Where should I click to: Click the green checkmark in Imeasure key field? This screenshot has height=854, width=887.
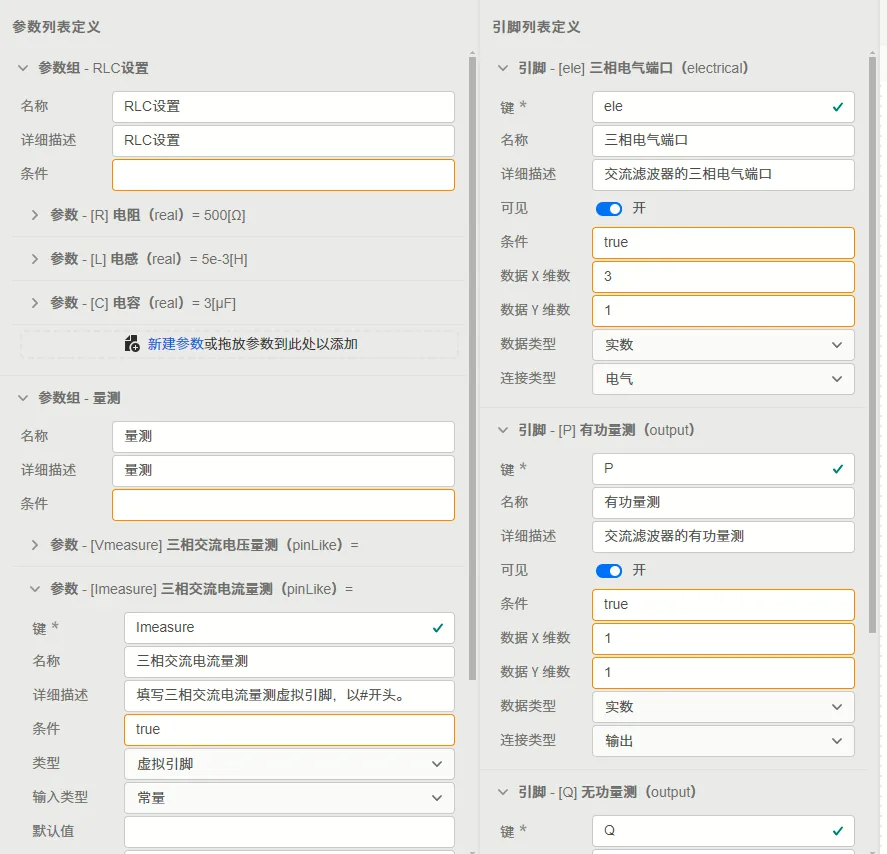tap(437, 628)
